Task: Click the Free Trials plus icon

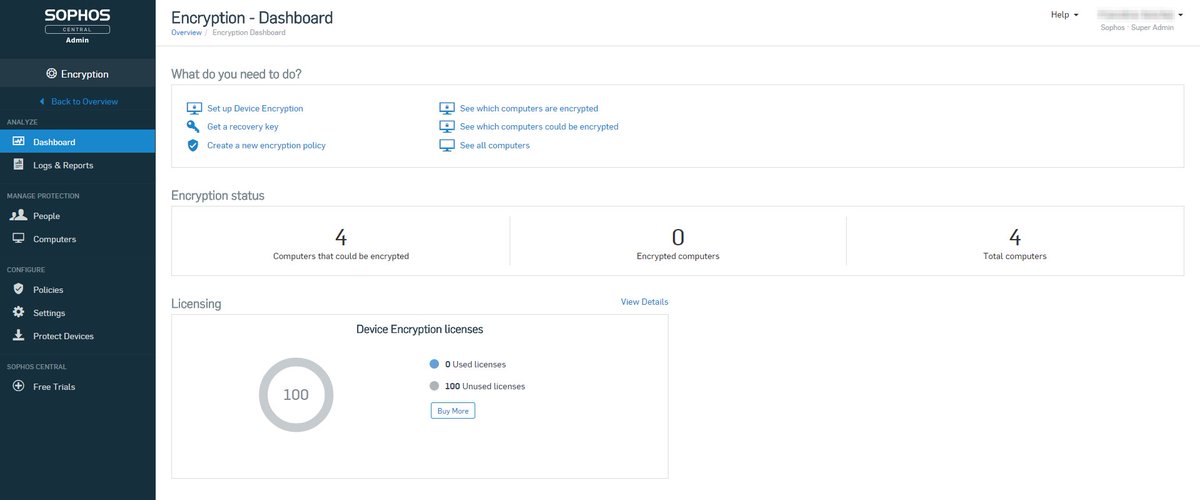Action: [19, 387]
